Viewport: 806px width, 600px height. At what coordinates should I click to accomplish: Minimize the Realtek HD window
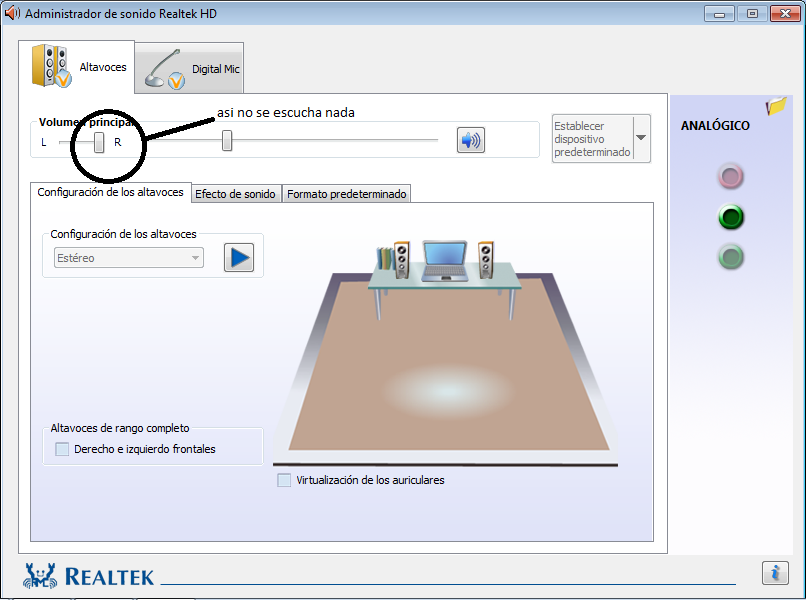tap(719, 14)
